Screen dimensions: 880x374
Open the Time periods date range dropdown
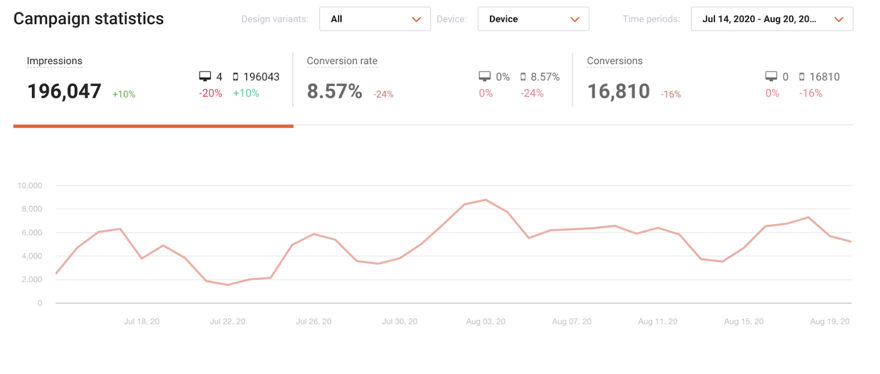coord(772,19)
